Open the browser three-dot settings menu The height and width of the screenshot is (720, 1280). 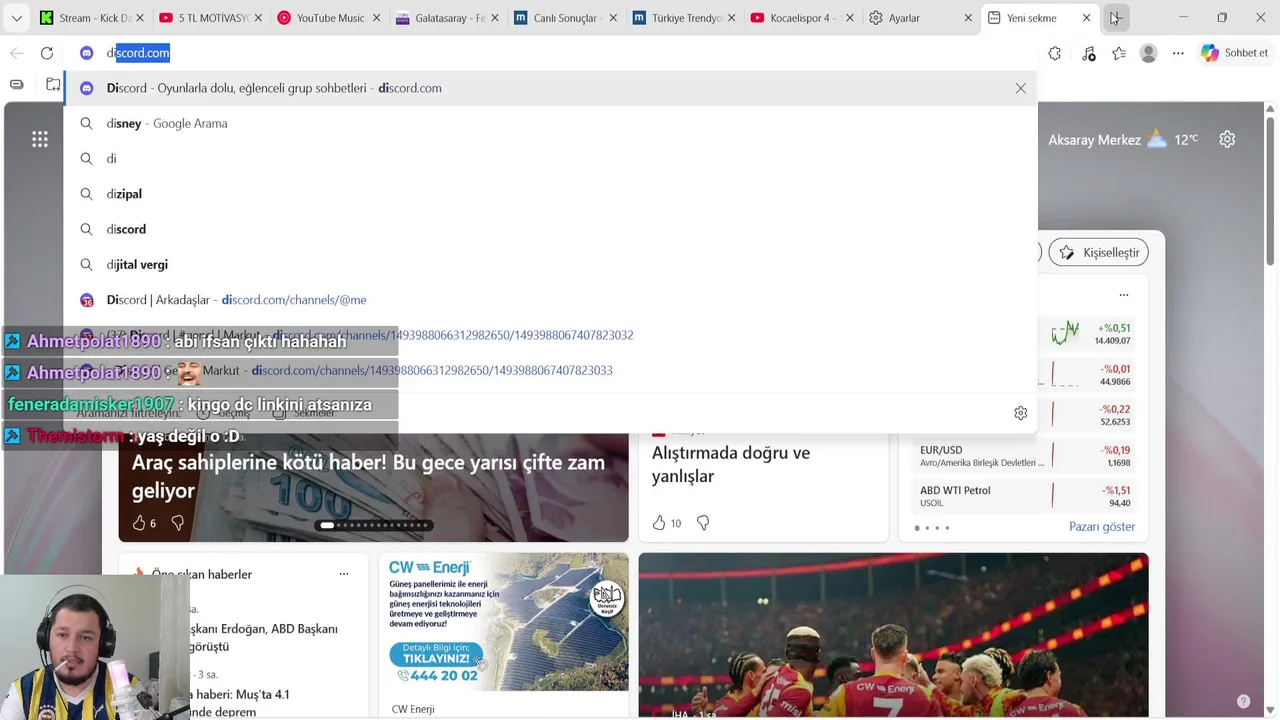[x=1178, y=53]
